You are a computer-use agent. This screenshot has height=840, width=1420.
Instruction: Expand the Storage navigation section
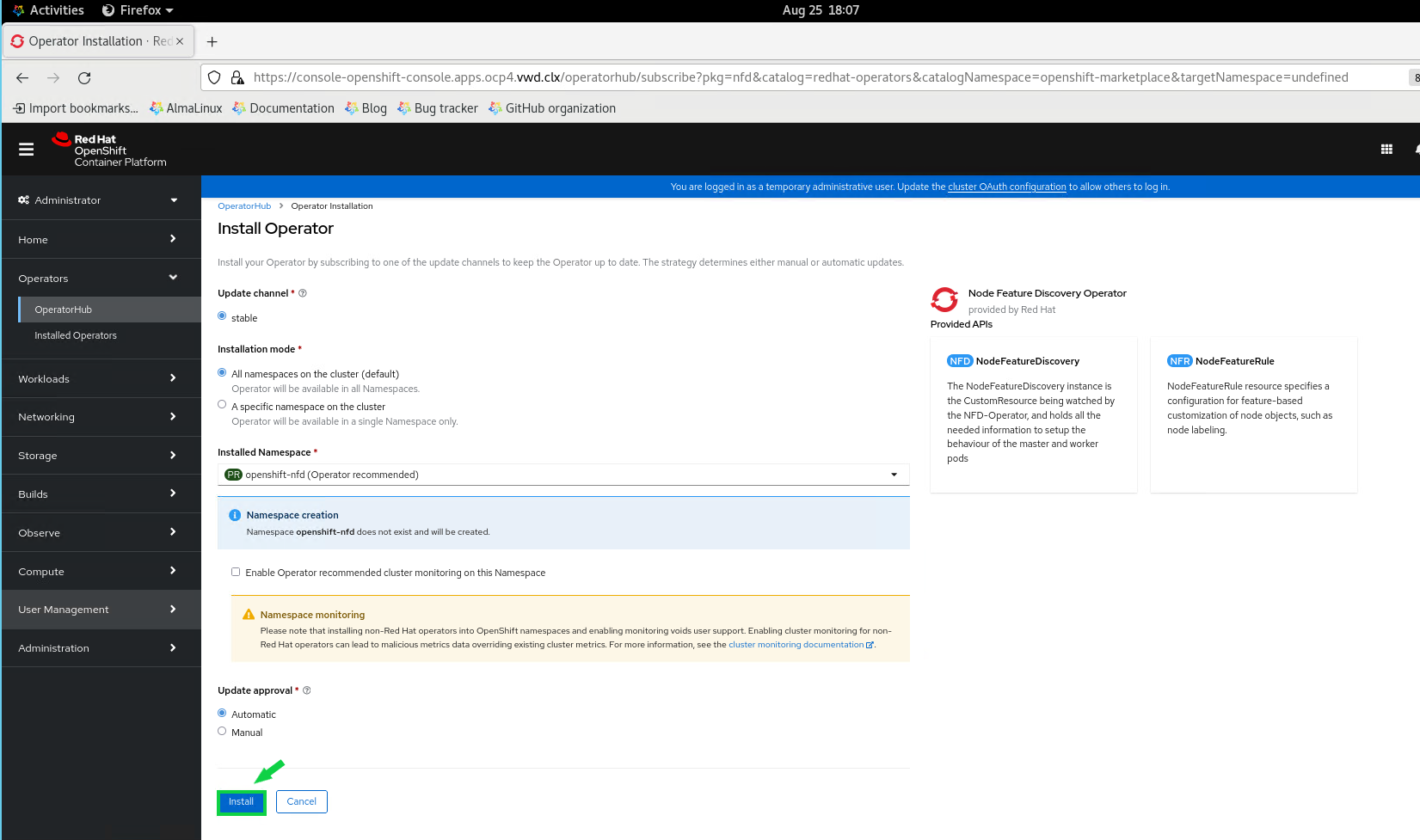click(101, 456)
